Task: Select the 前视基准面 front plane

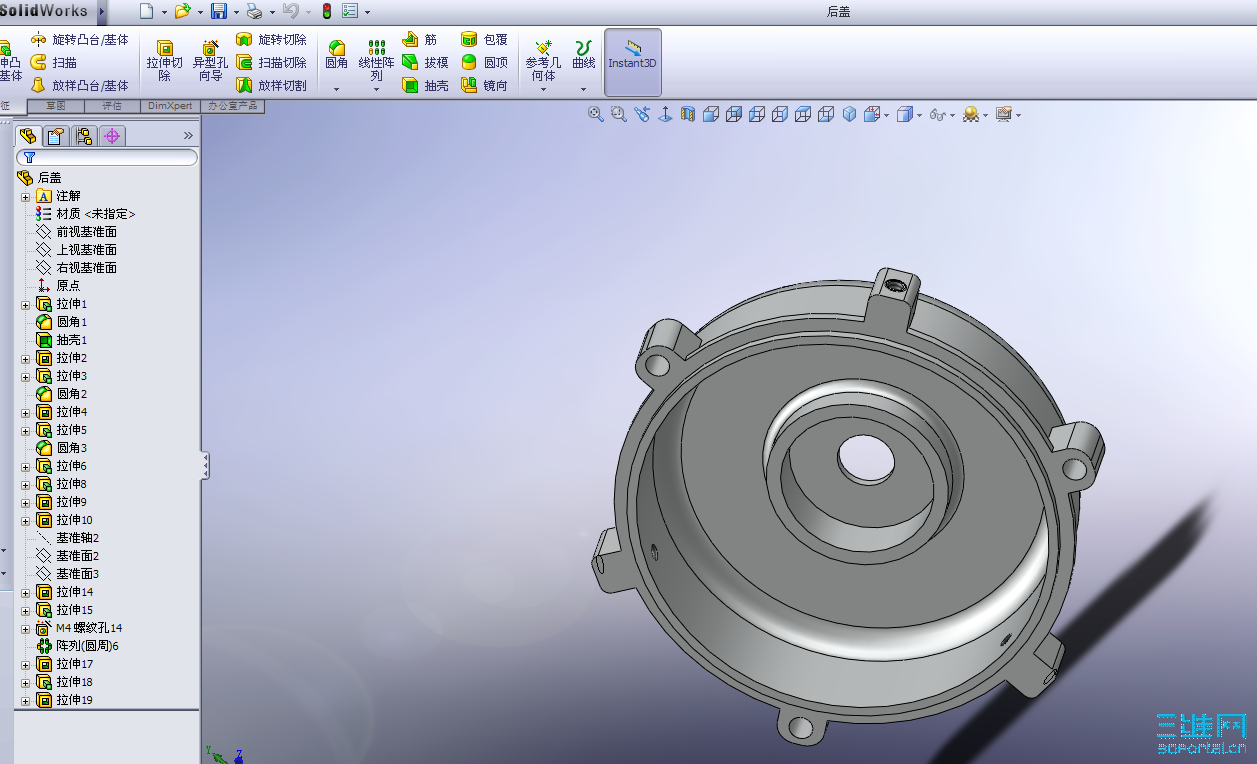Action: point(77,232)
